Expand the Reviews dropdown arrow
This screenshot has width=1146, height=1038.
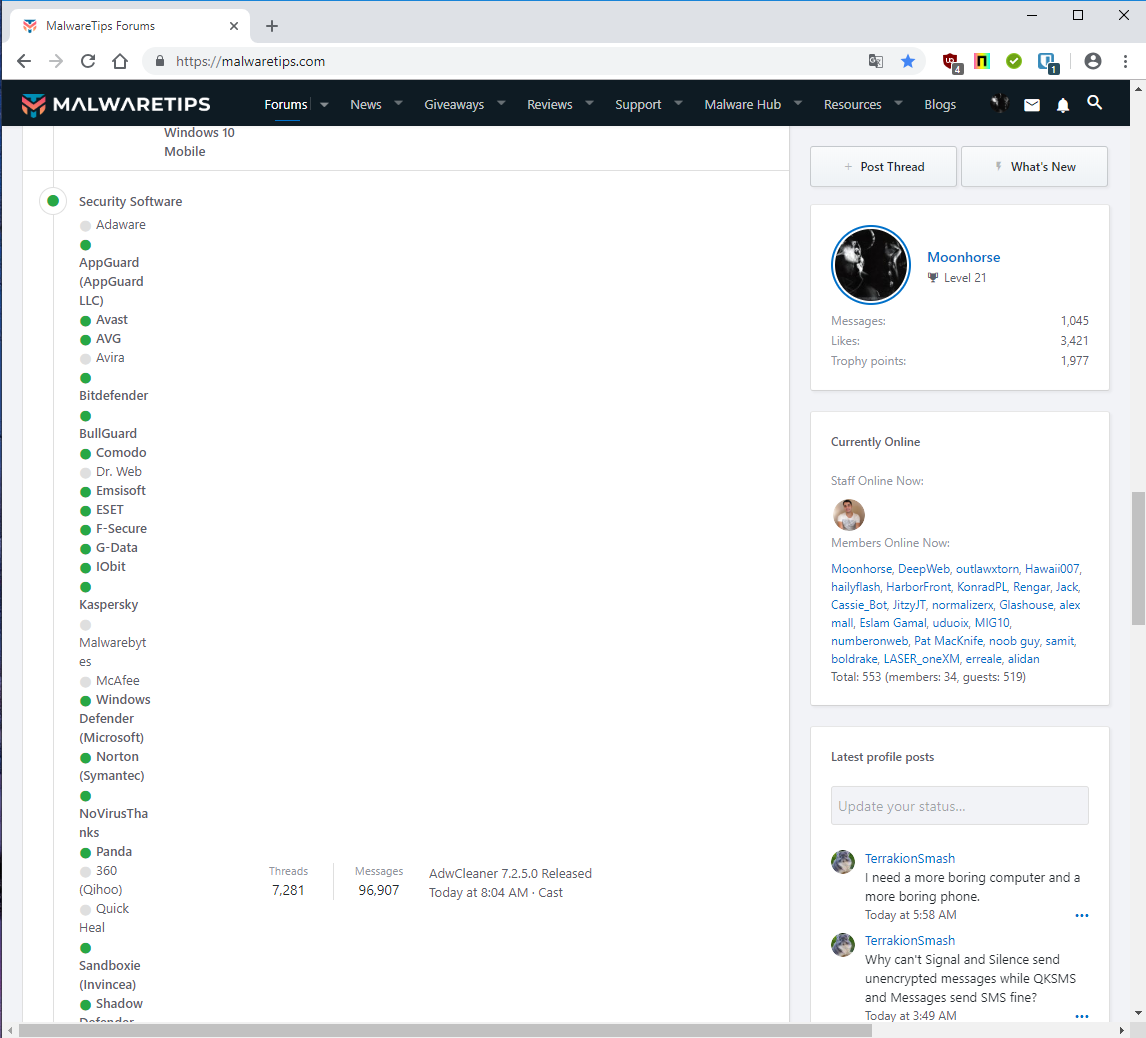(x=590, y=104)
